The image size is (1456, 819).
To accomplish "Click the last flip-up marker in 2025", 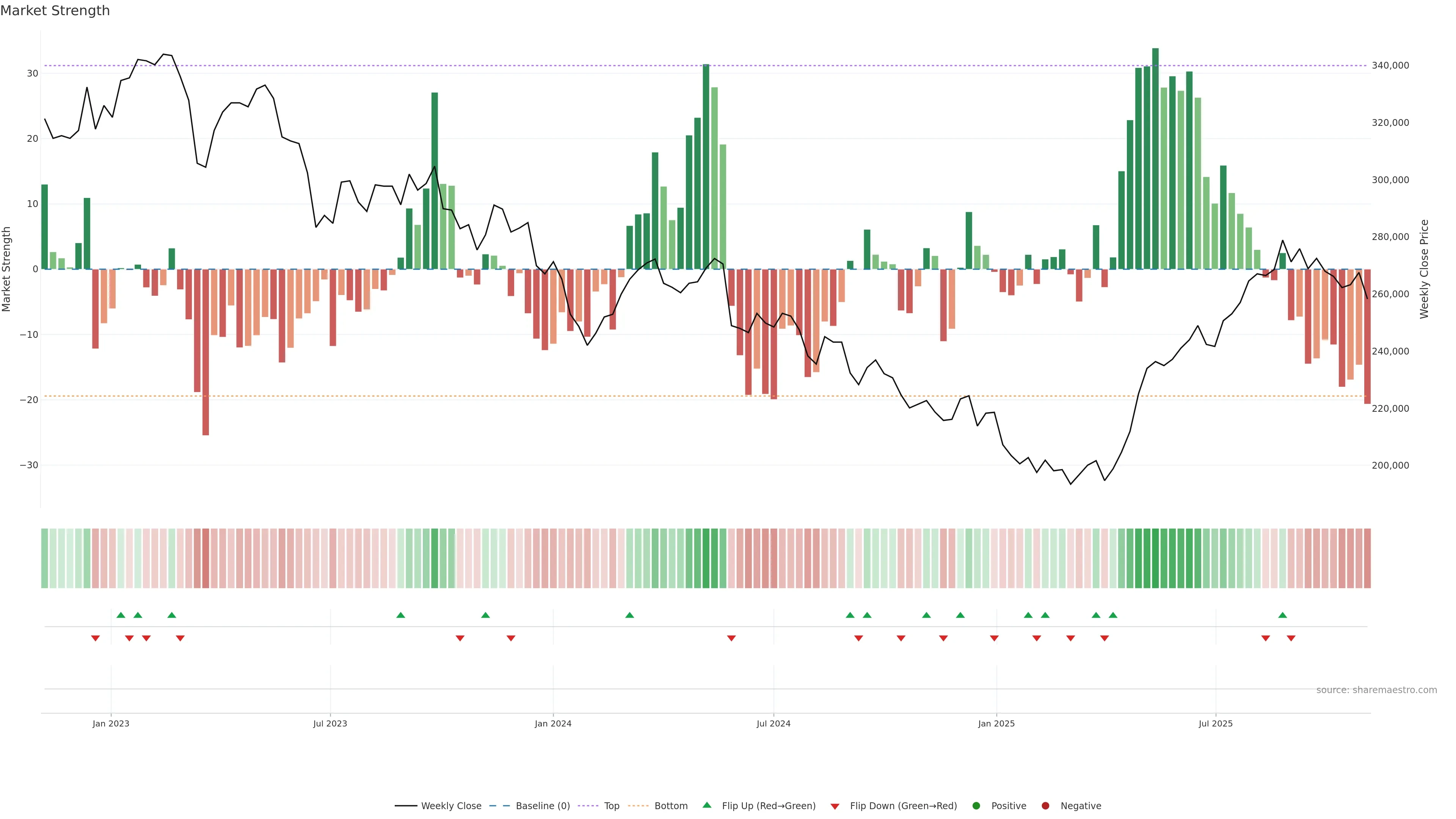I will [x=1282, y=615].
